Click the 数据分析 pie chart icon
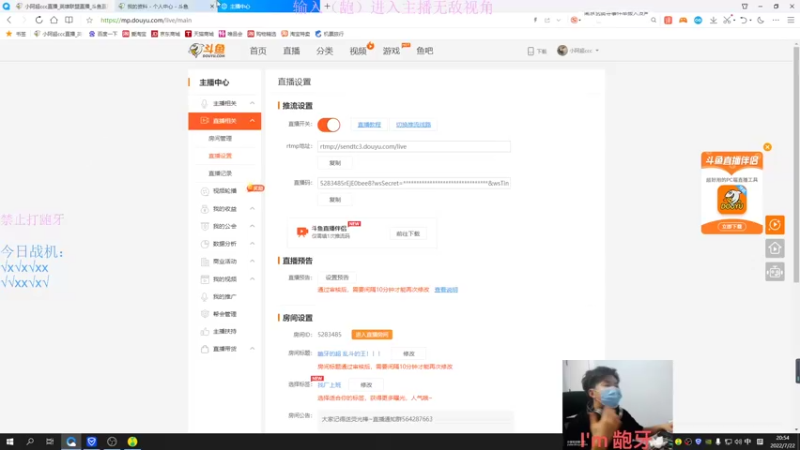This screenshot has width=800, height=450. pyautogui.click(x=205, y=244)
